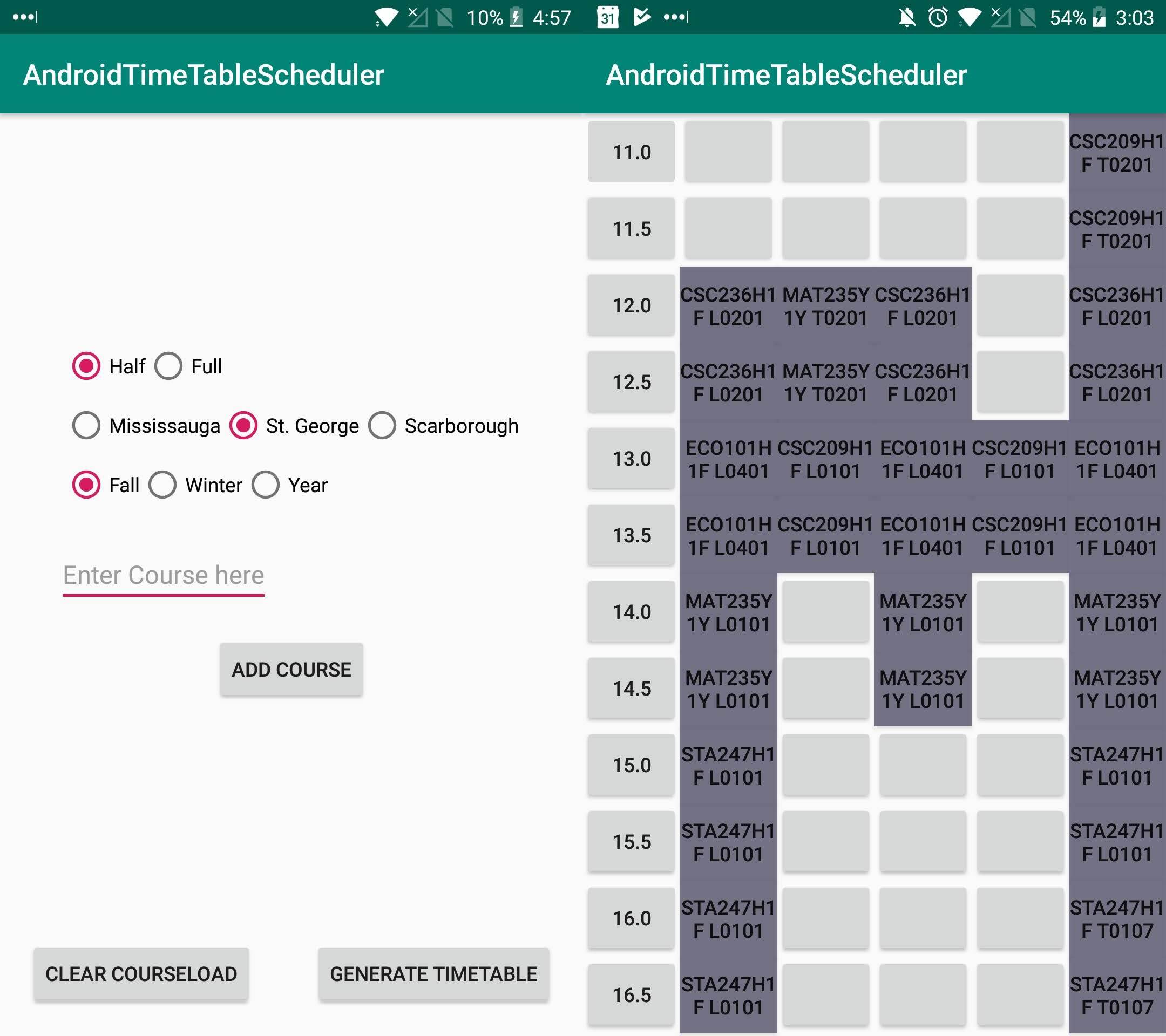Click the MAT235Y 1Y T0201 timetable block
The width and height of the screenshot is (1166, 1036).
[825, 306]
